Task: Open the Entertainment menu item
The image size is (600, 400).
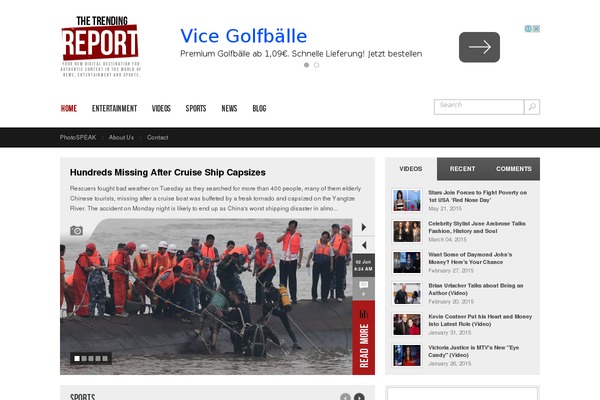Action: pos(114,108)
